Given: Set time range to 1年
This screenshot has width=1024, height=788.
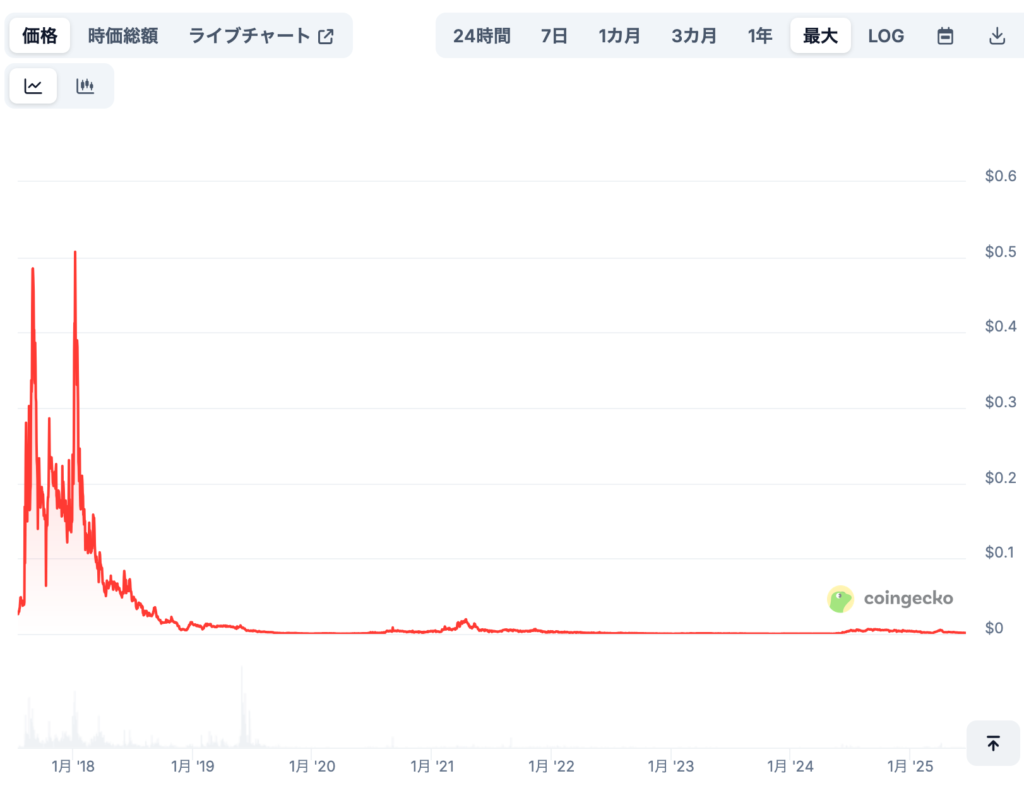Looking at the screenshot, I should click(x=760, y=36).
